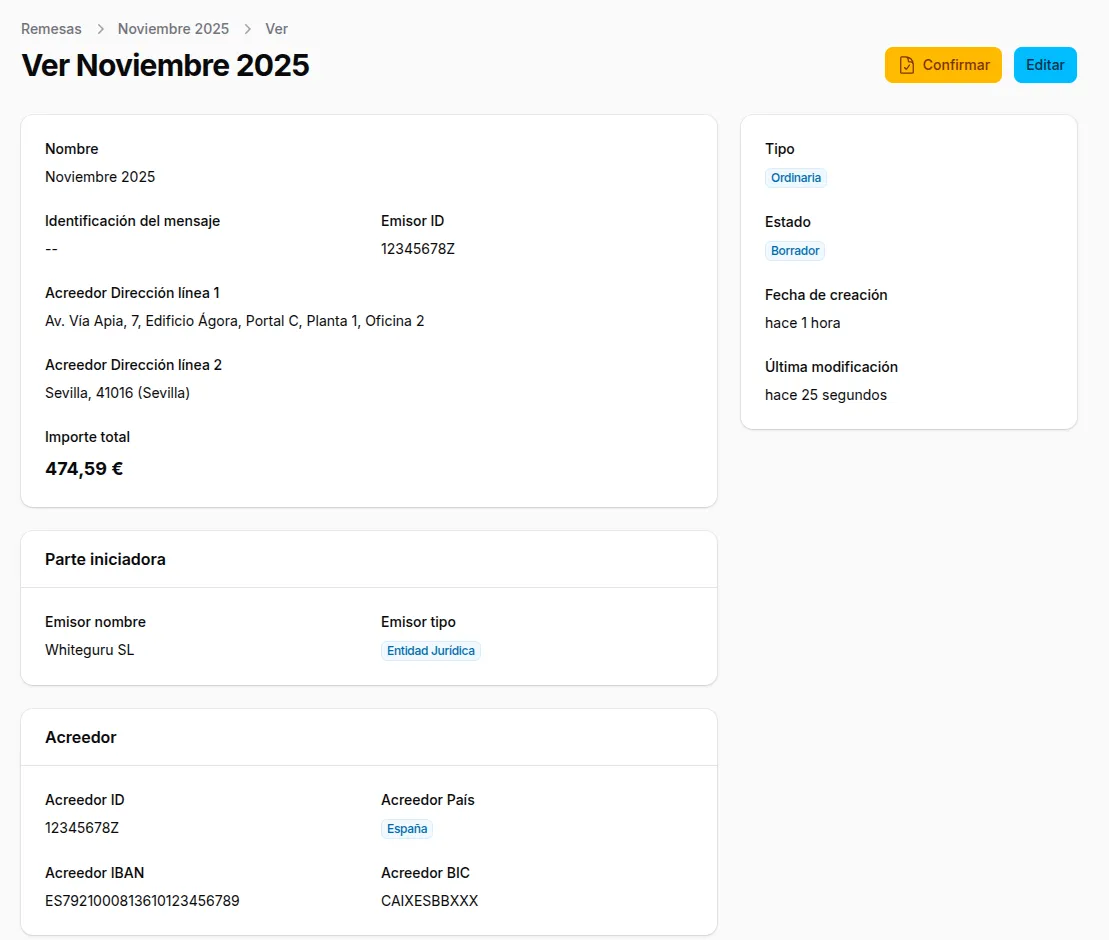Click the Identificación del mensaje label
Screen dimensions: 1109x940
[x=132, y=221]
